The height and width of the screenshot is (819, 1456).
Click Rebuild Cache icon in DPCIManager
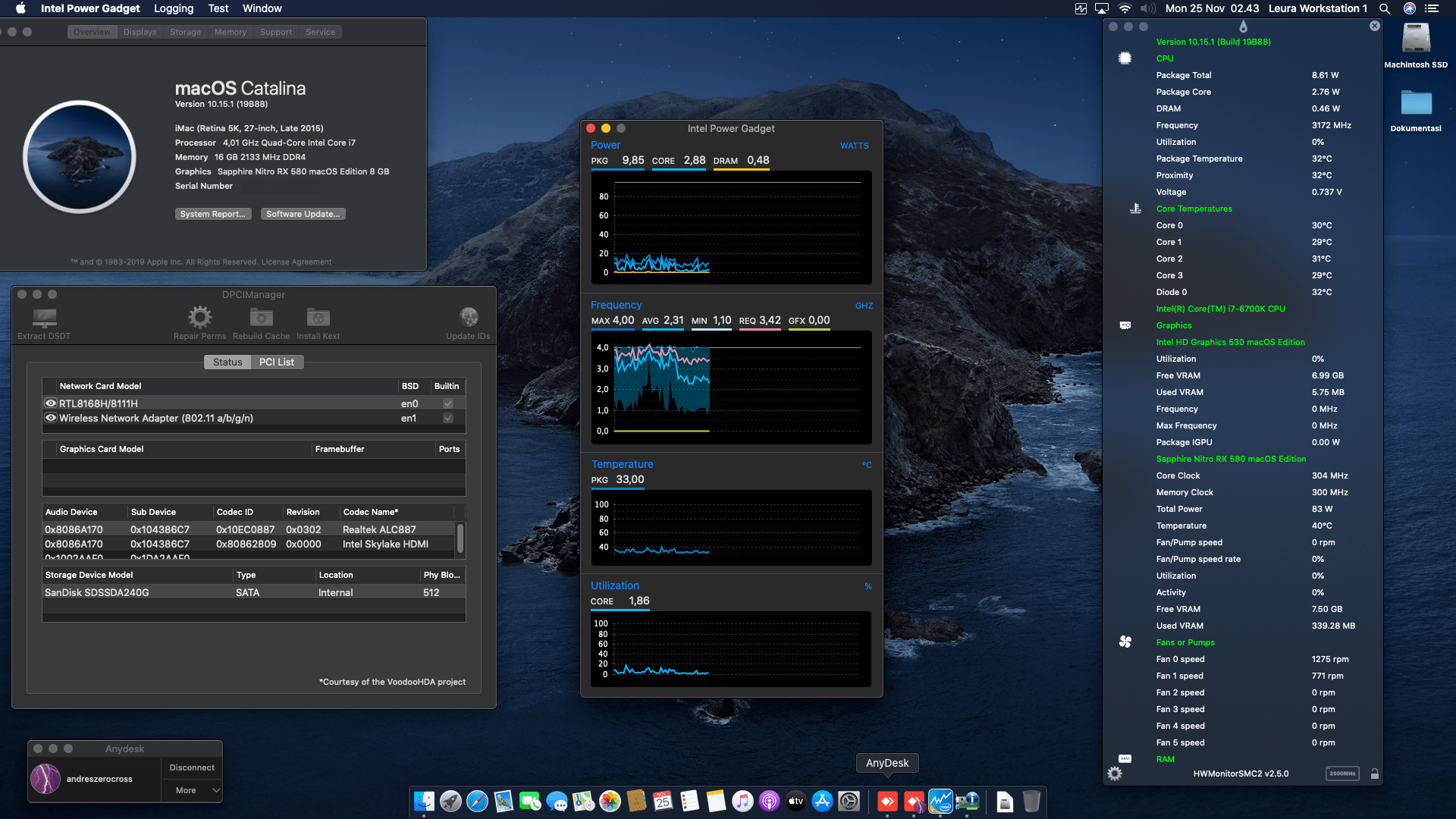tap(261, 317)
